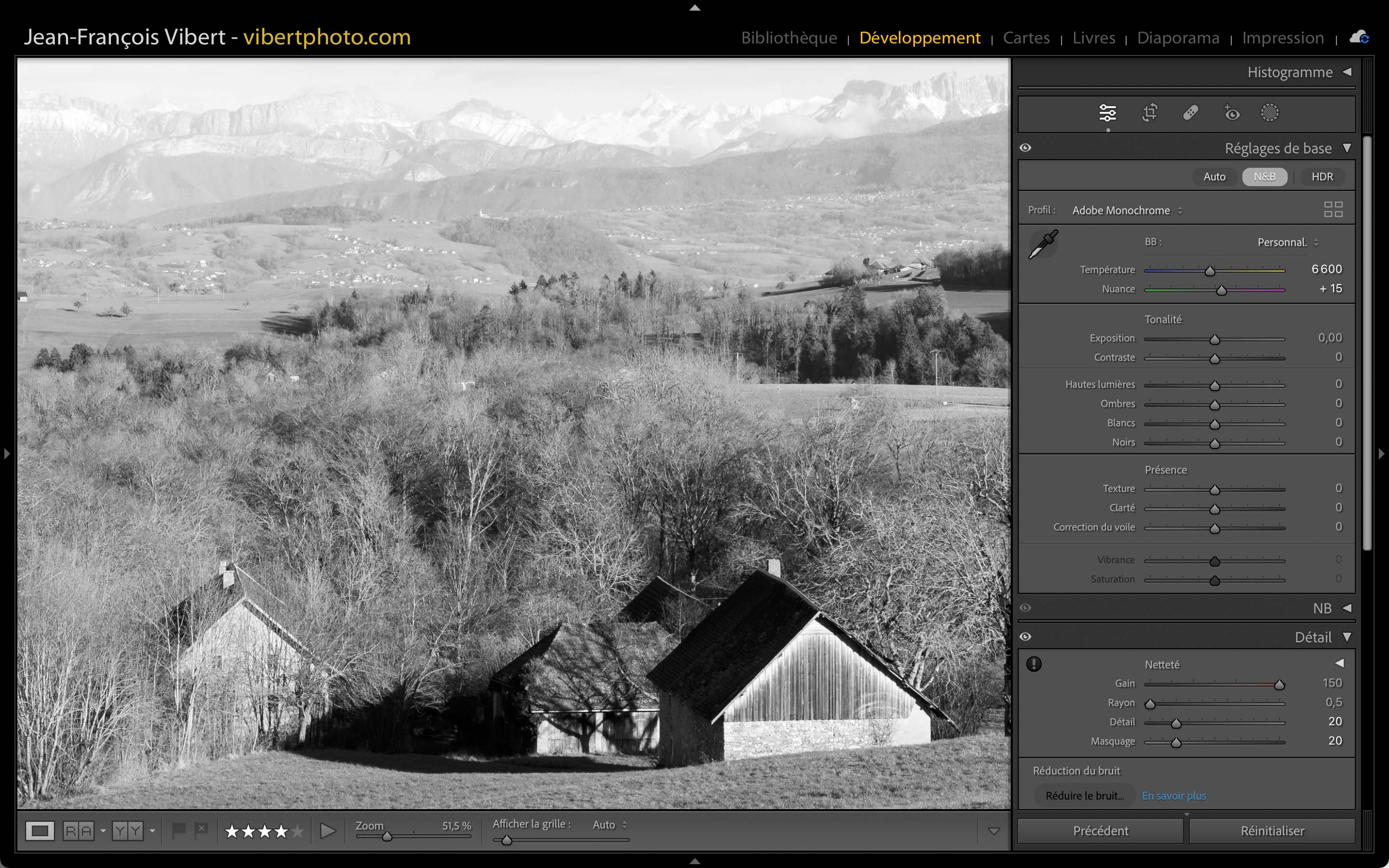The image size is (1389, 868).
Task: Click the Exposition slider handle
Action: tap(1214, 340)
